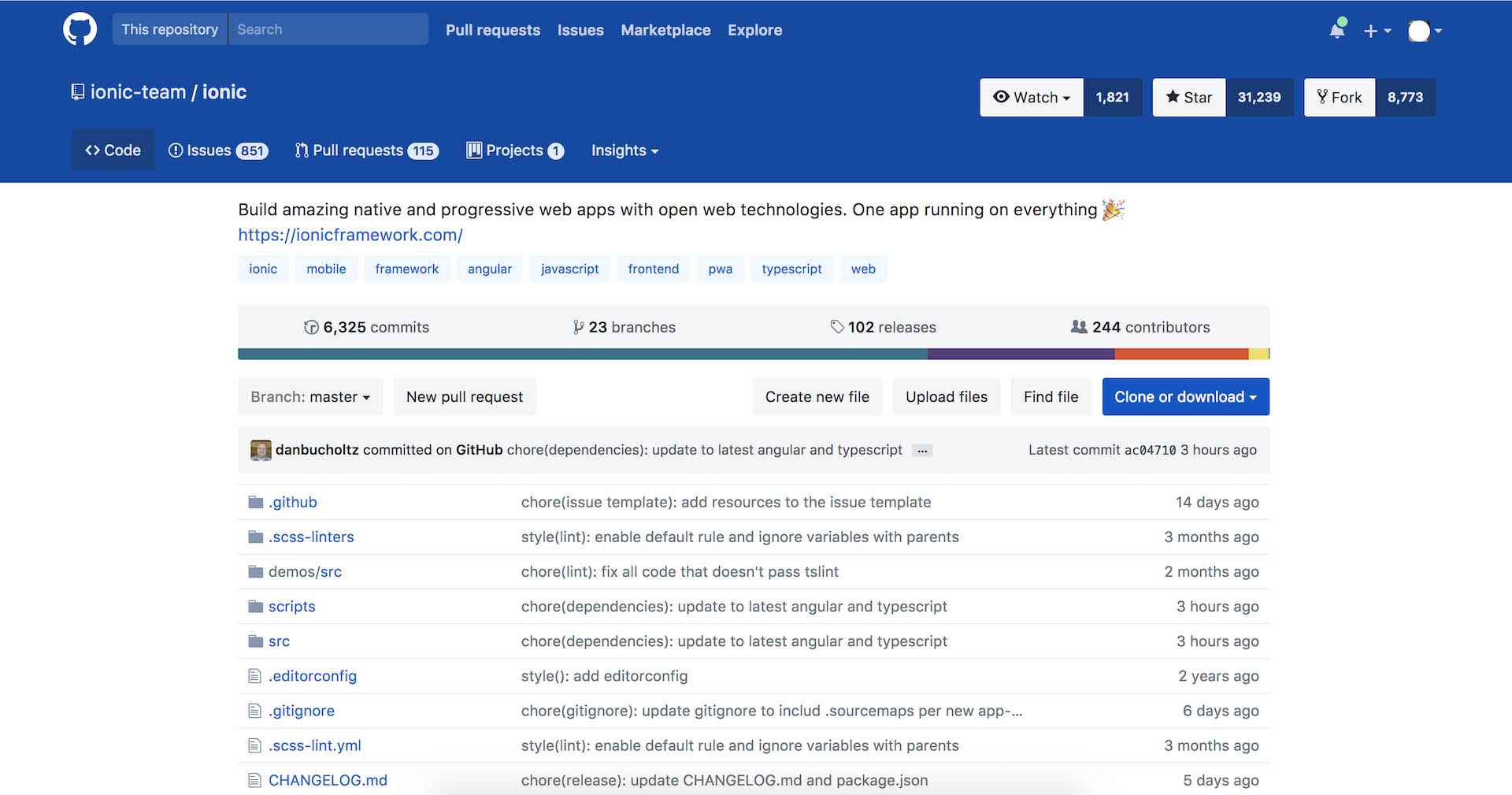Click the .gitignore file icon
This screenshot has height=795, width=1512.
point(254,711)
